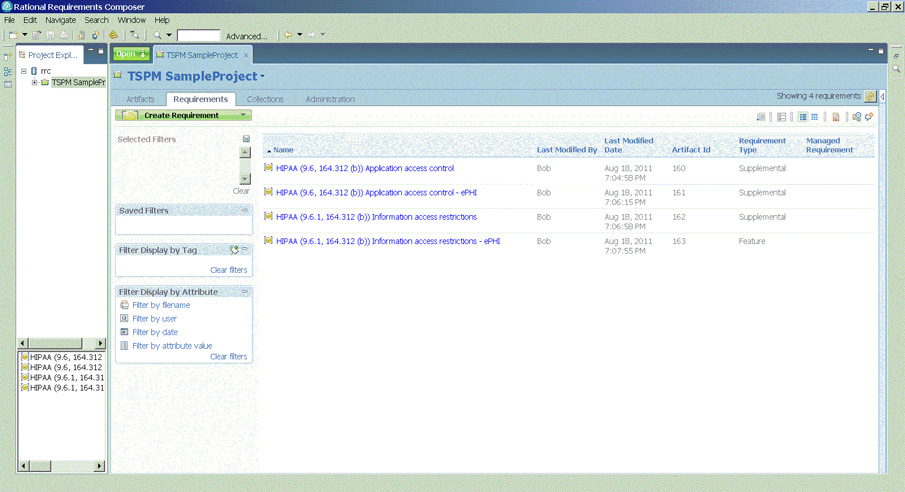Click the top icon in left vertical strip
905x492 pixels.
(8, 57)
